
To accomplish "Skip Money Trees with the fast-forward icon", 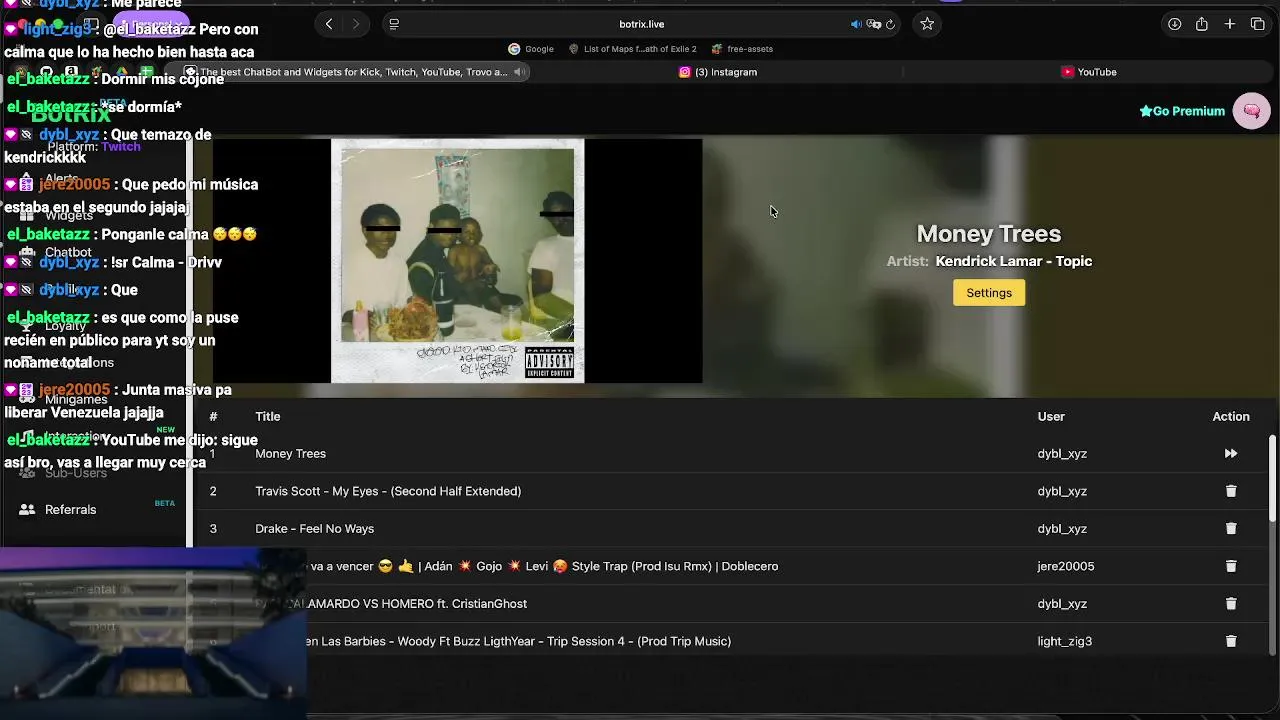I will 1231,454.
